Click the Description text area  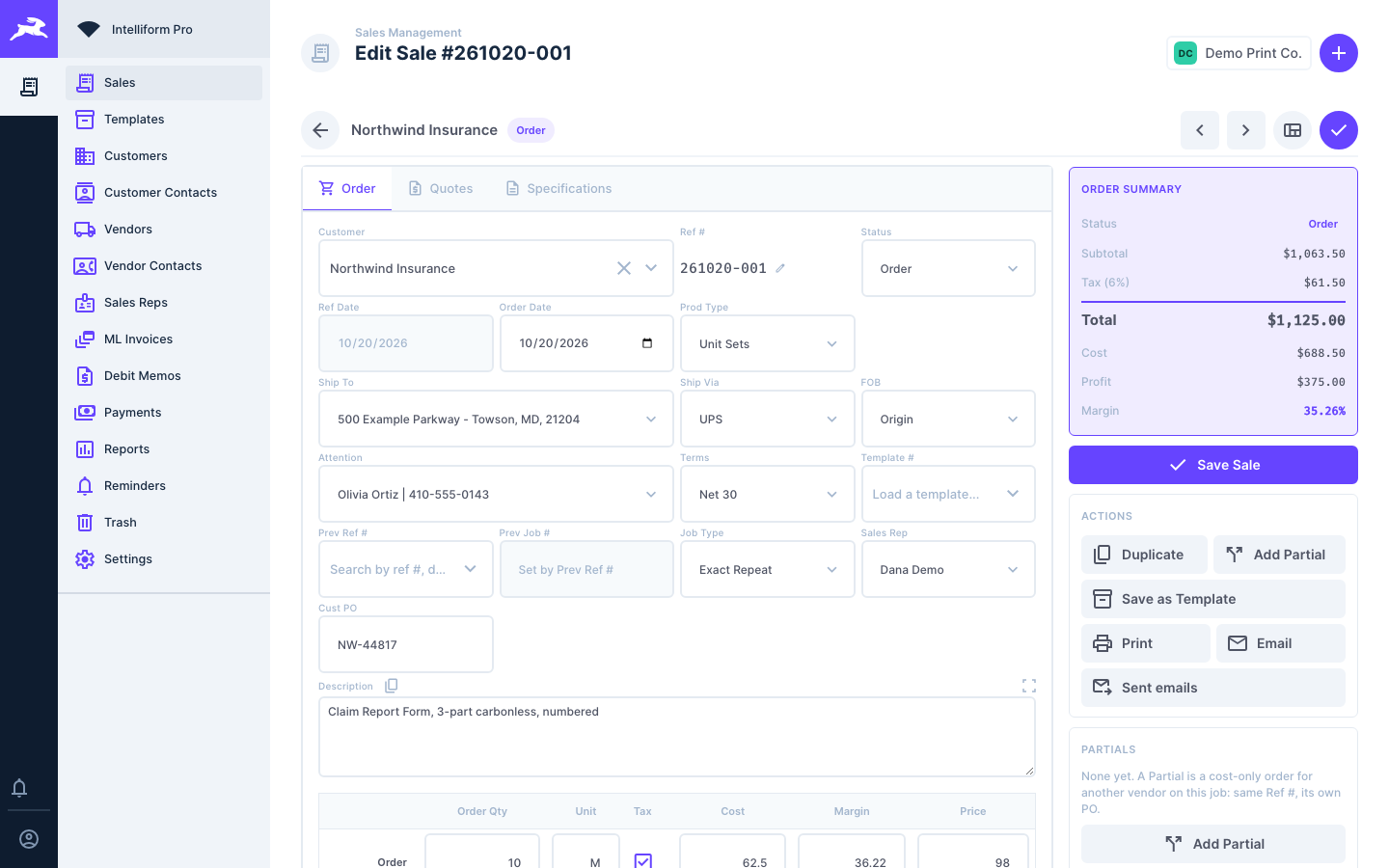(677, 737)
